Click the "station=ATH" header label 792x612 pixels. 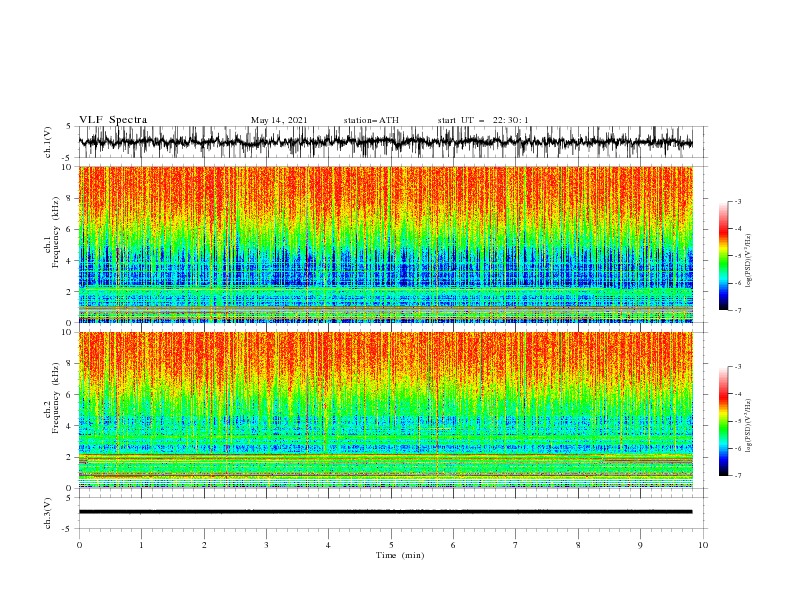(371, 120)
